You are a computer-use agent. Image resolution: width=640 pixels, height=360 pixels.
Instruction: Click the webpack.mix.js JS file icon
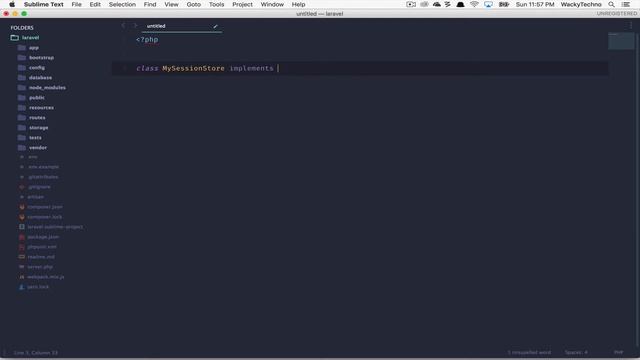pyautogui.click(x=22, y=277)
